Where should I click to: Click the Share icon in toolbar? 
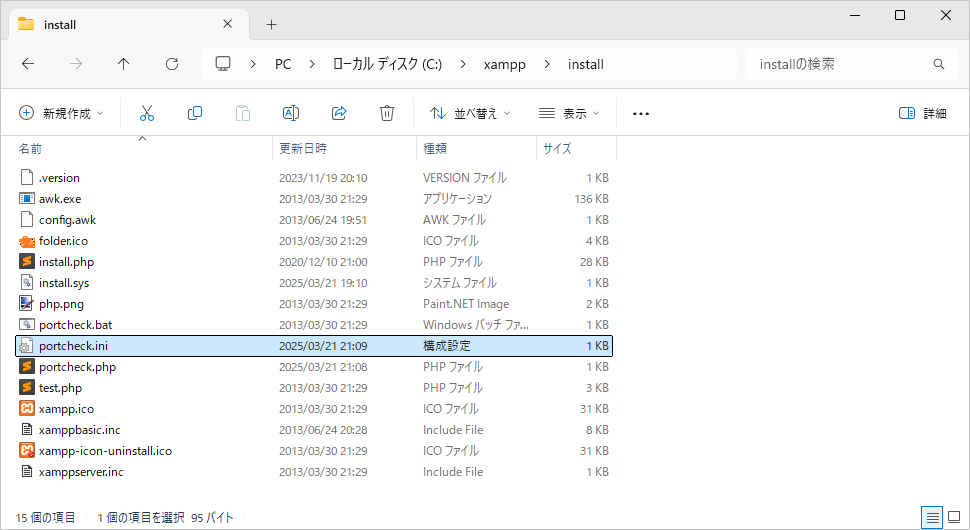pyautogui.click(x=339, y=113)
